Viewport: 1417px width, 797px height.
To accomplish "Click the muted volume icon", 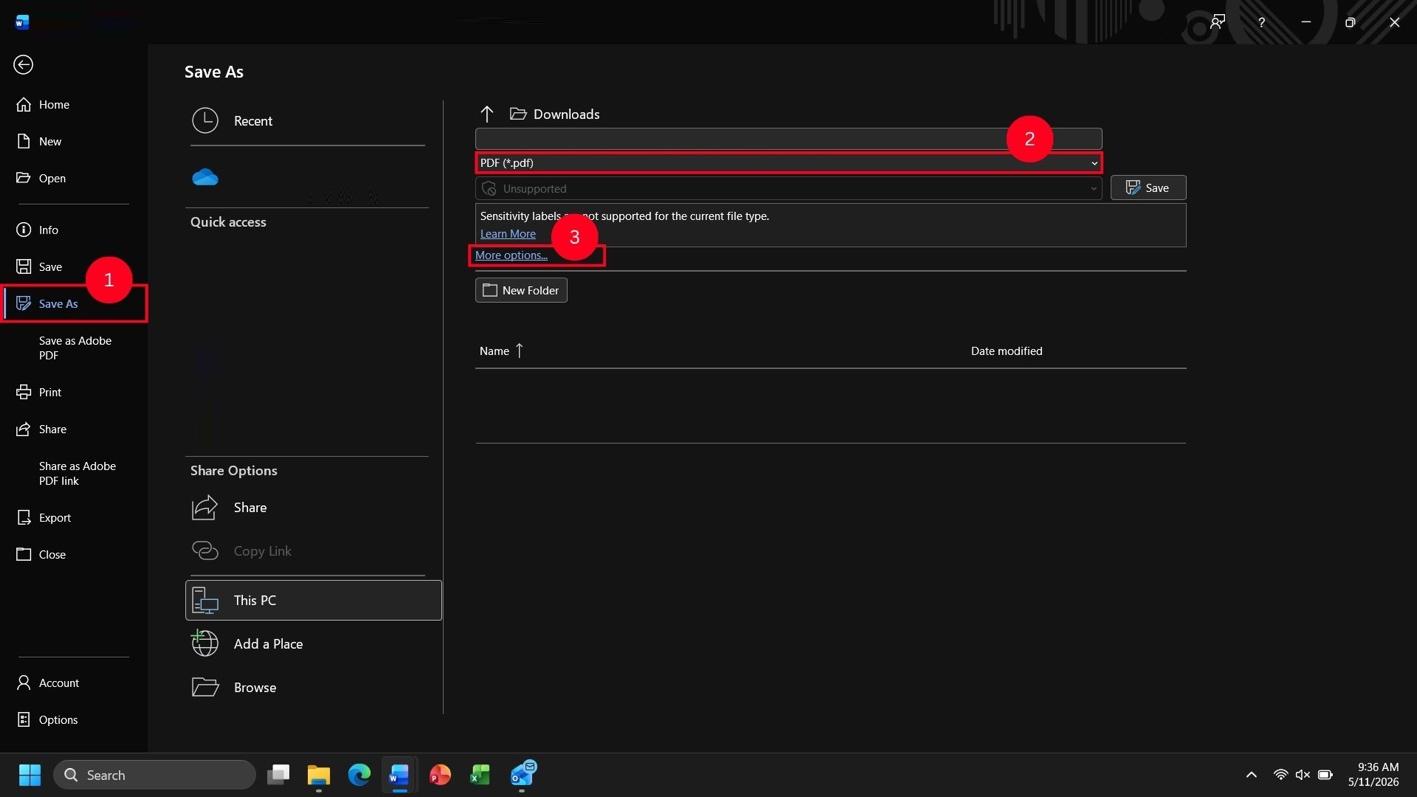I will click(1302, 775).
